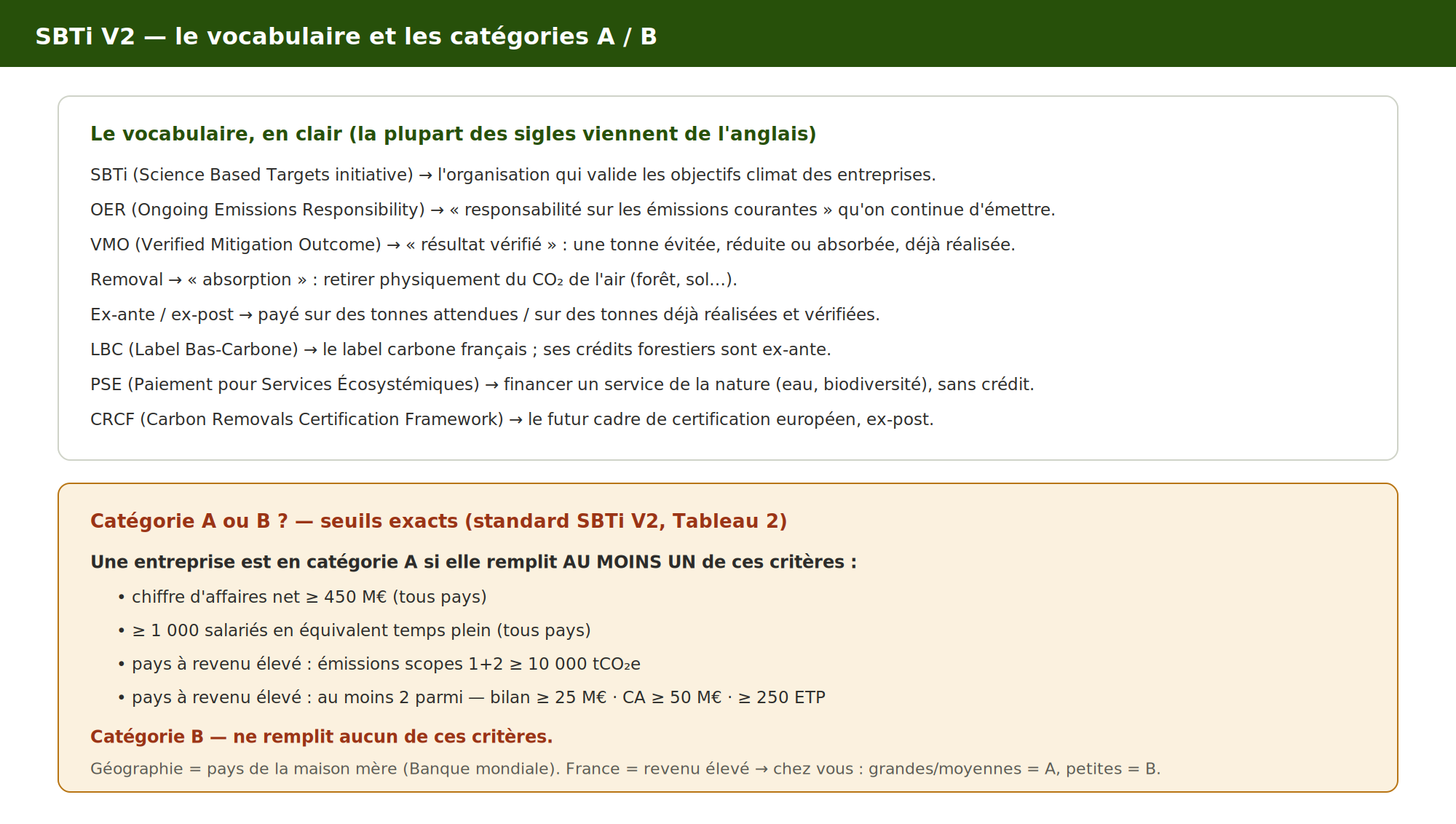
Task: Select the line 'OER (Ongoing Emissions Responsibility)'
Action: coord(572,210)
